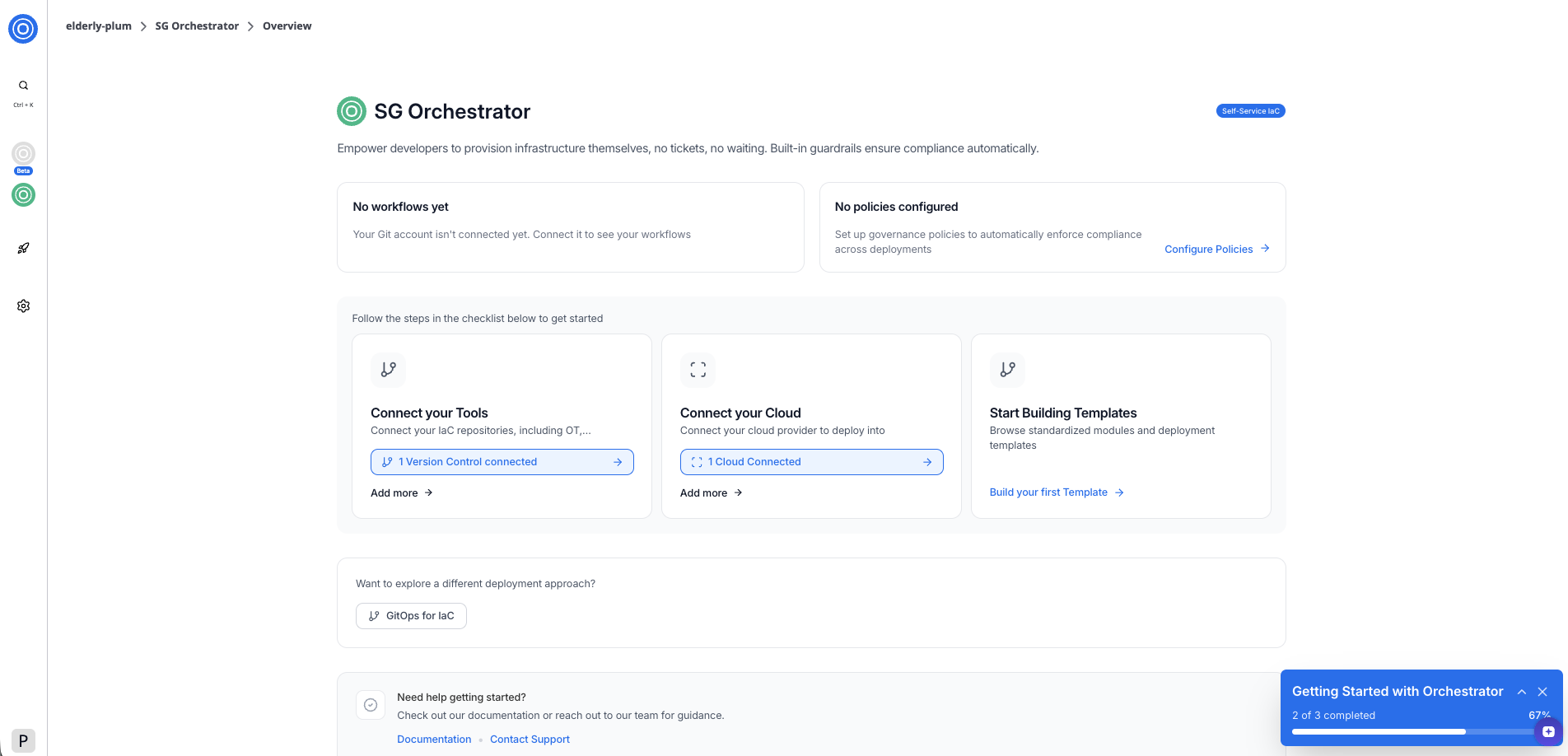The image size is (1568, 756).
Task: Open Settings from the sidebar gear icon
Action: tap(23, 306)
